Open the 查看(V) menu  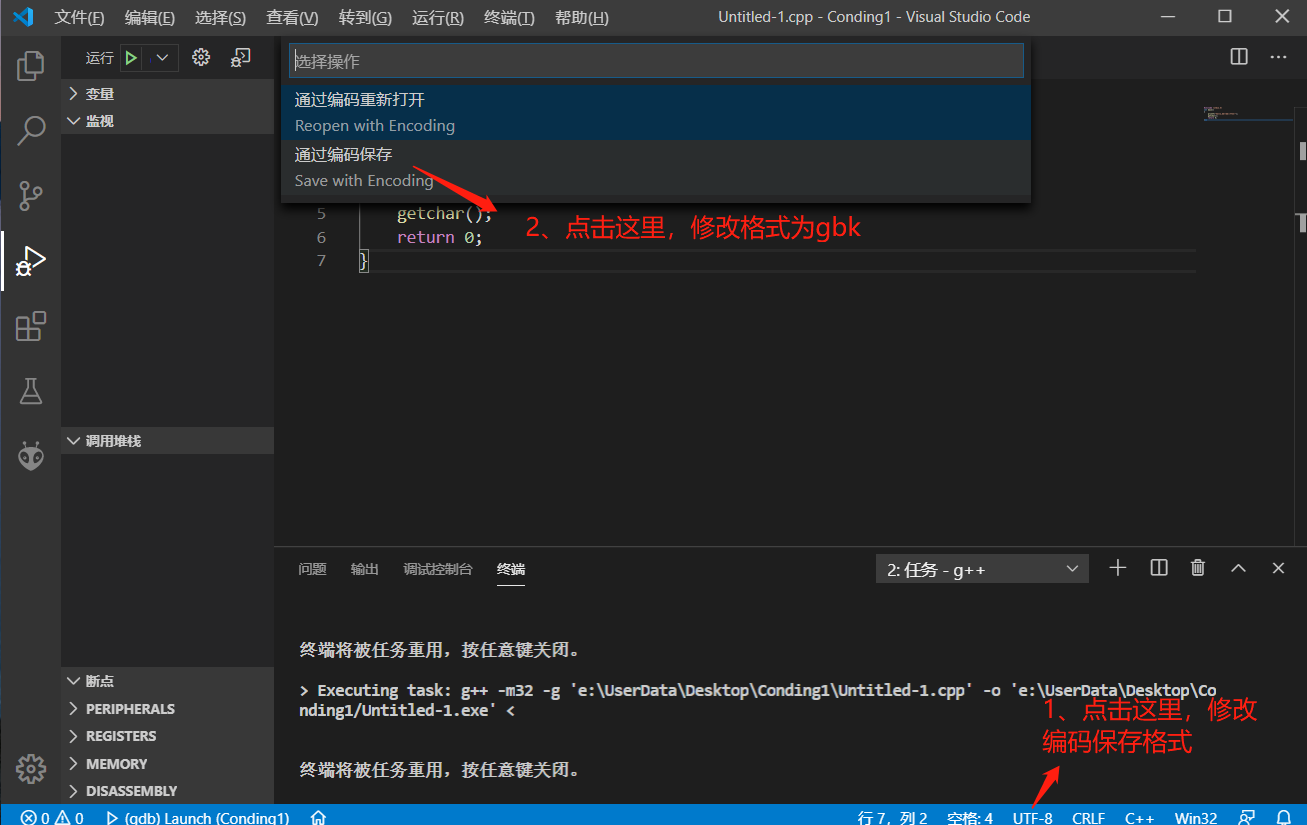292,18
